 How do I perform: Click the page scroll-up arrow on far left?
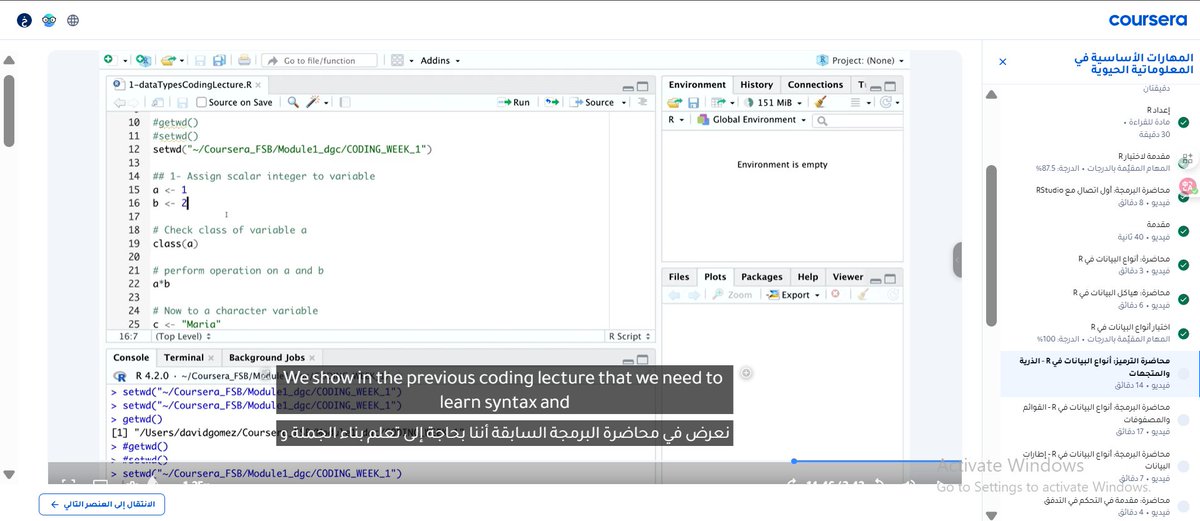pos(8,59)
